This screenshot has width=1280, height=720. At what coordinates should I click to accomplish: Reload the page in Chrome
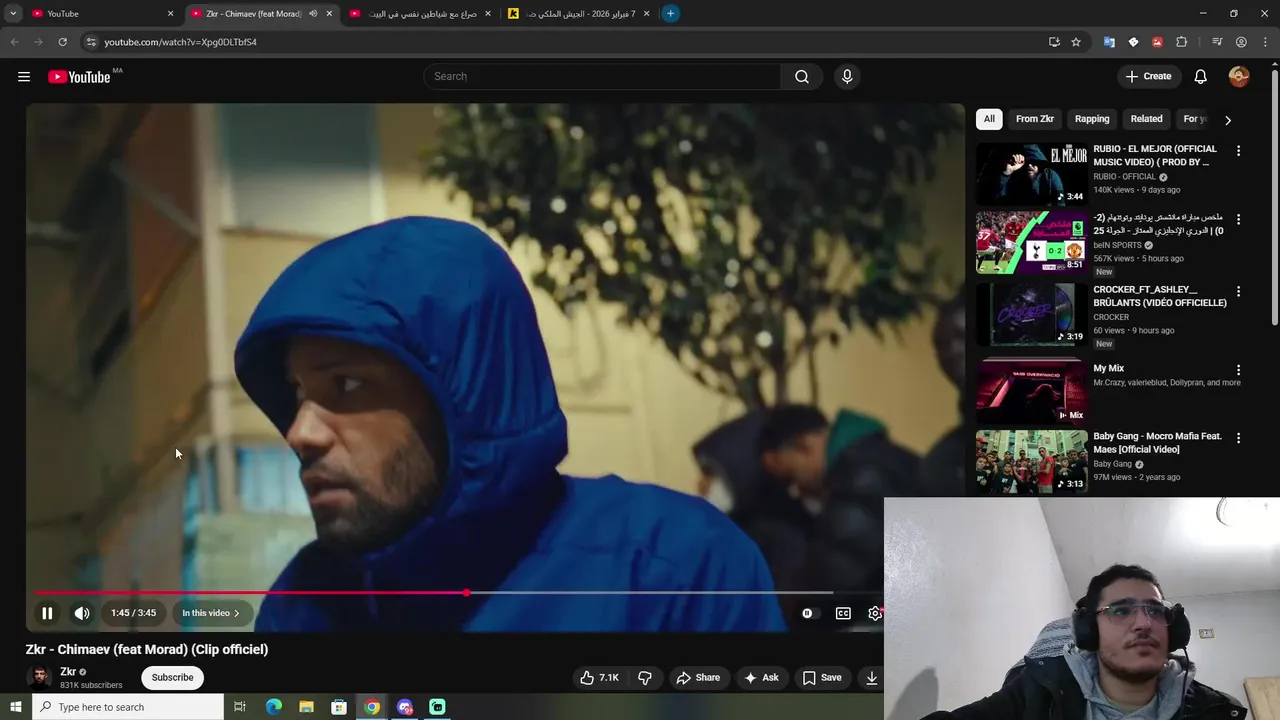click(62, 42)
